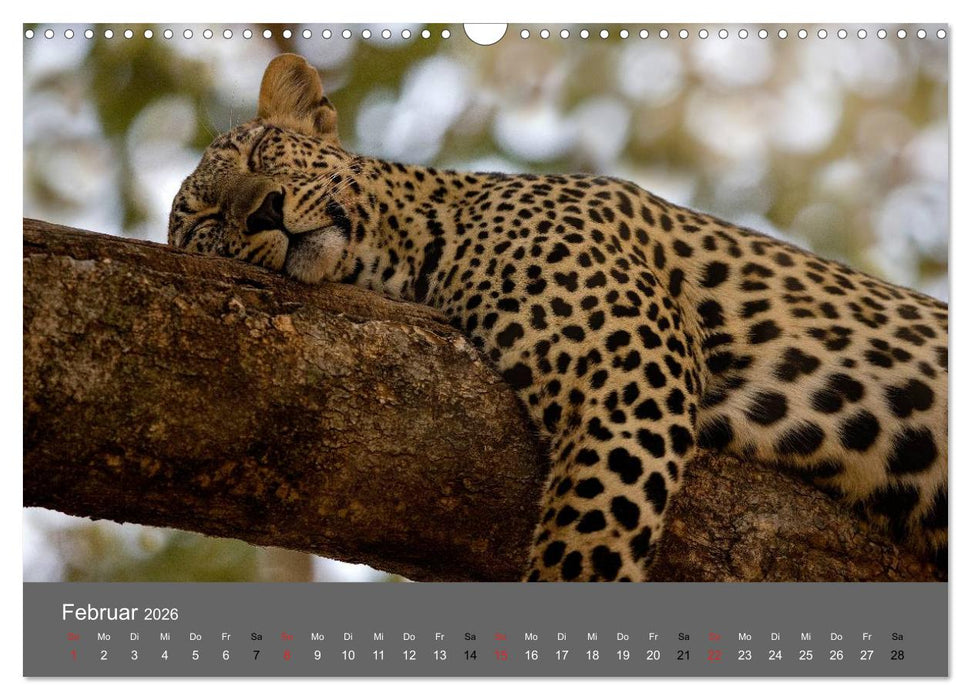Select the 'Mo' weekday label

coord(103,635)
